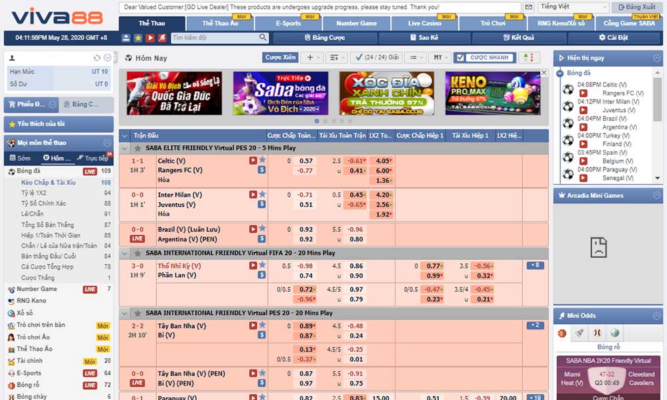Image resolution: width=667 pixels, height=400 pixels.
Task: Open Kết Quả results
Action: coord(519,38)
